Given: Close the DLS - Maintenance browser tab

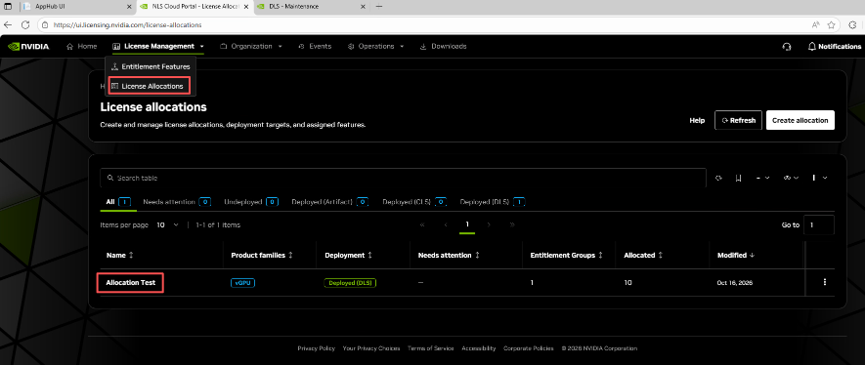Looking at the screenshot, I should [362, 7].
